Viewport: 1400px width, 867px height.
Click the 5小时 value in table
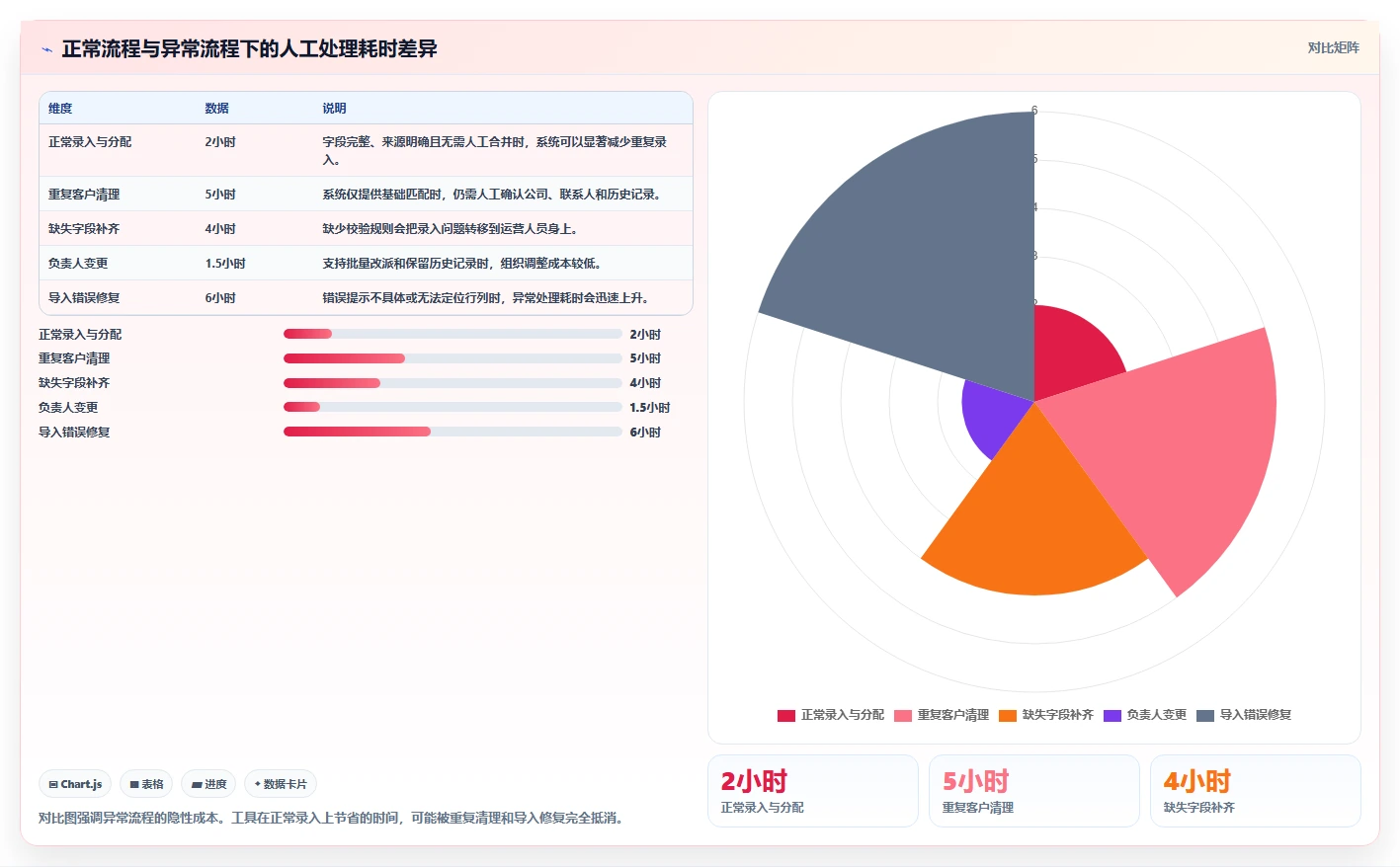point(220,195)
